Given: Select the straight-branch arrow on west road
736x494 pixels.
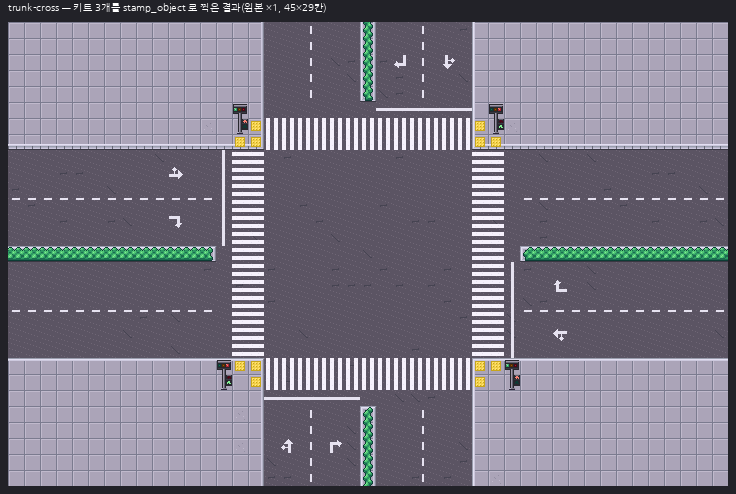Looking at the screenshot, I should [x=176, y=173].
